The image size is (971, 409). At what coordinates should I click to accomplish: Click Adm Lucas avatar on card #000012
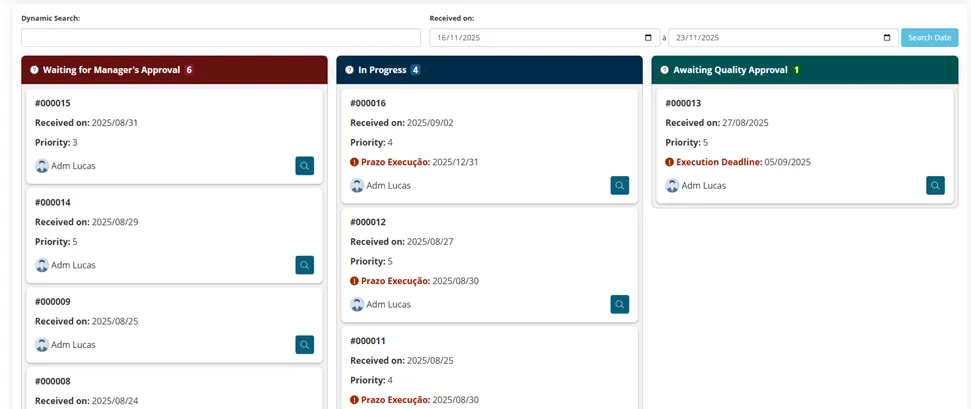tap(357, 304)
